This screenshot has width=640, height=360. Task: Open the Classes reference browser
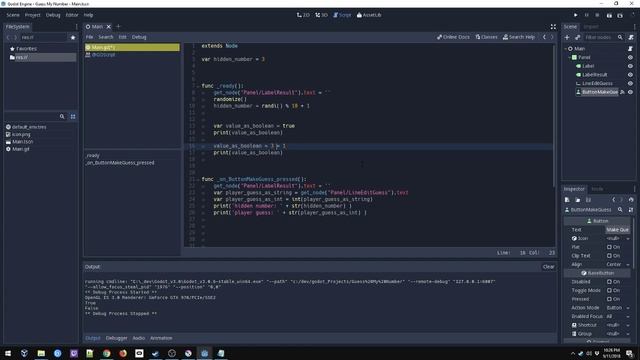click(x=487, y=37)
